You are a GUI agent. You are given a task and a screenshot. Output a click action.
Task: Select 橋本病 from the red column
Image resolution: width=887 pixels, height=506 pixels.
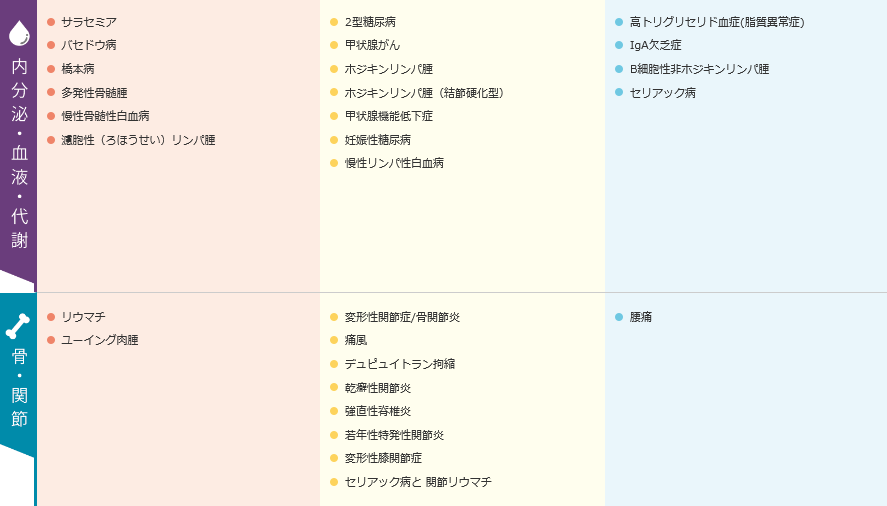click(78, 69)
